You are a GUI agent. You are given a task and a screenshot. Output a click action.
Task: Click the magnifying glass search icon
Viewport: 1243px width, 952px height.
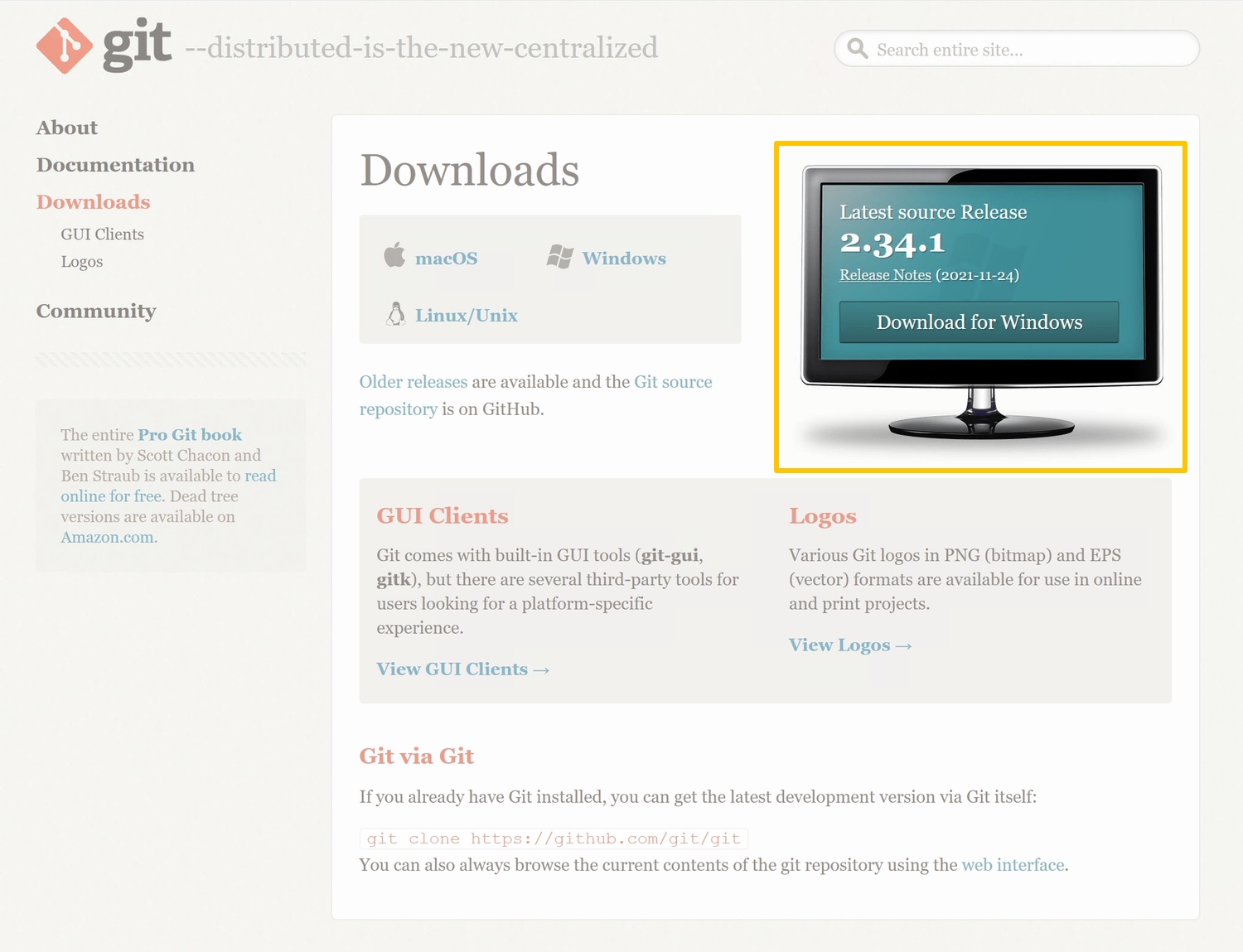click(858, 49)
